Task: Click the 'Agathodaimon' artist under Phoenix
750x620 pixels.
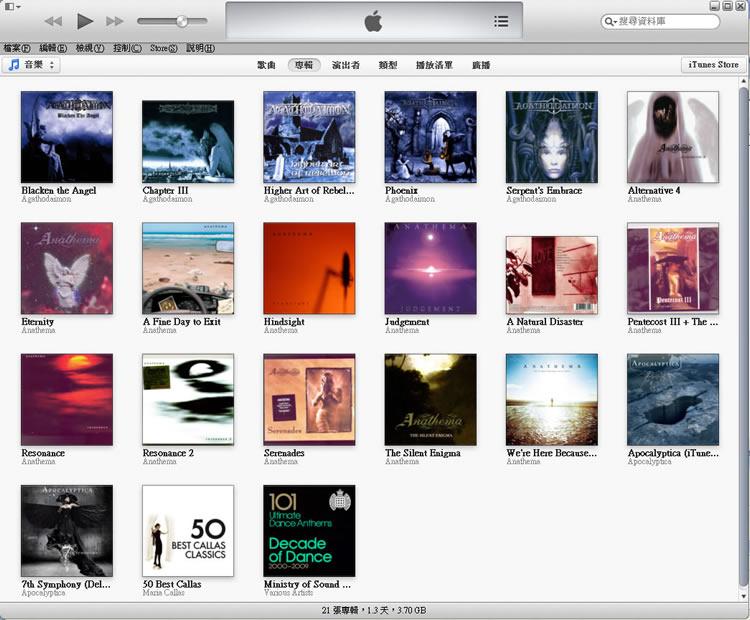Action: 410,199
